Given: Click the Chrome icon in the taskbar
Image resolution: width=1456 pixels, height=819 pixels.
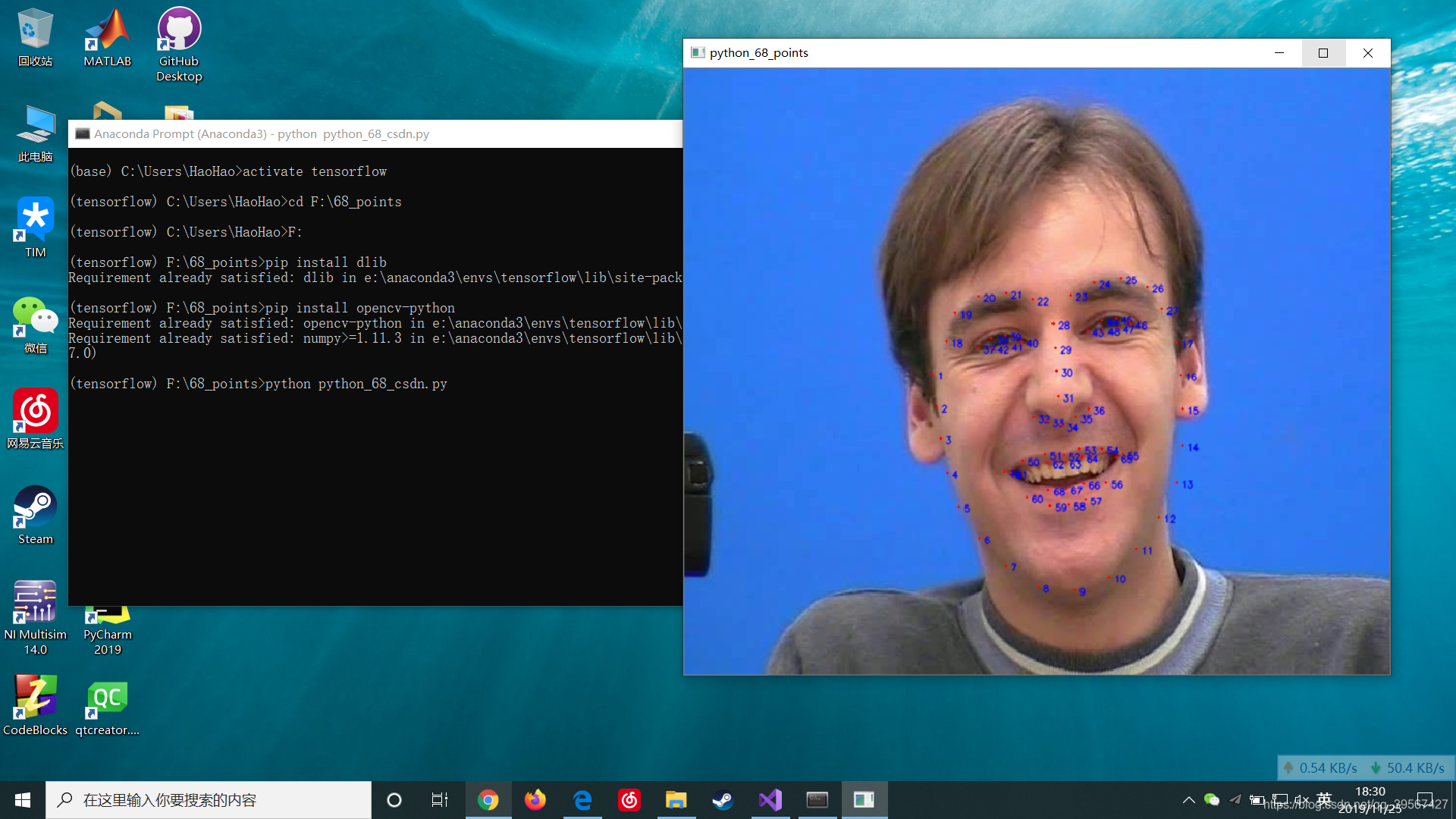Looking at the screenshot, I should click(x=488, y=800).
